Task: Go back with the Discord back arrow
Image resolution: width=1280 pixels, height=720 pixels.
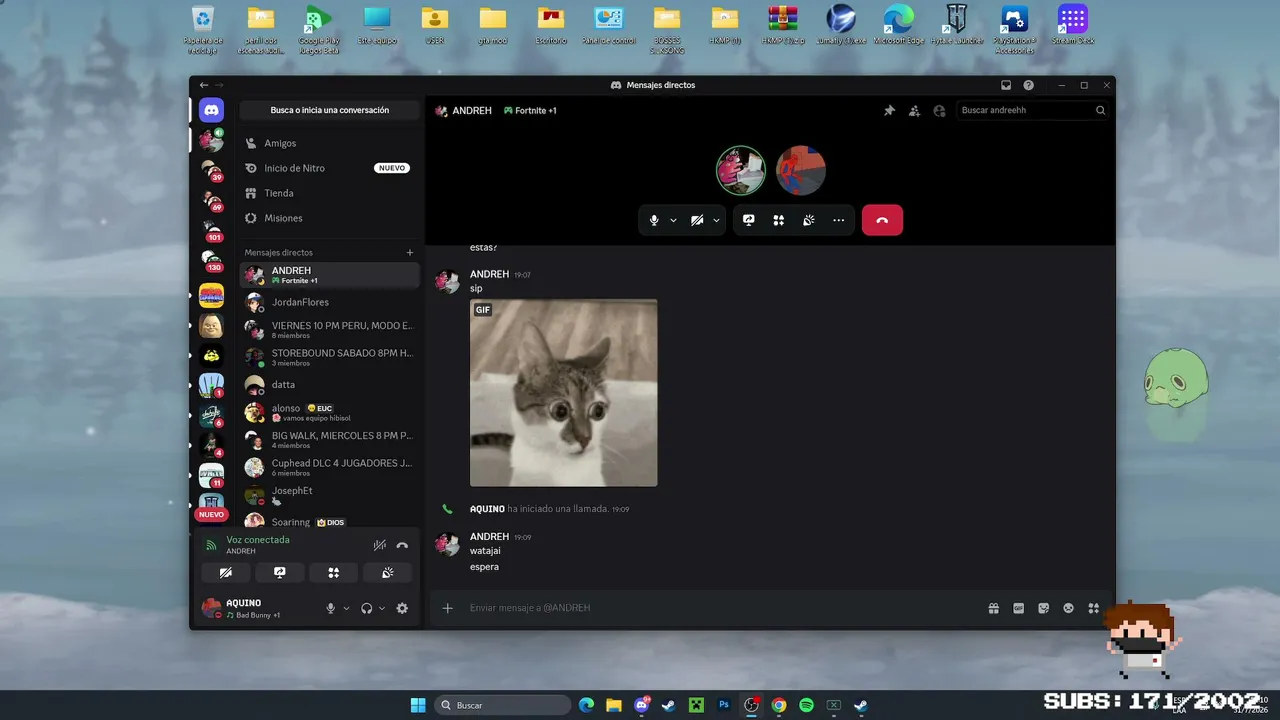Action: (x=204, y=85)
